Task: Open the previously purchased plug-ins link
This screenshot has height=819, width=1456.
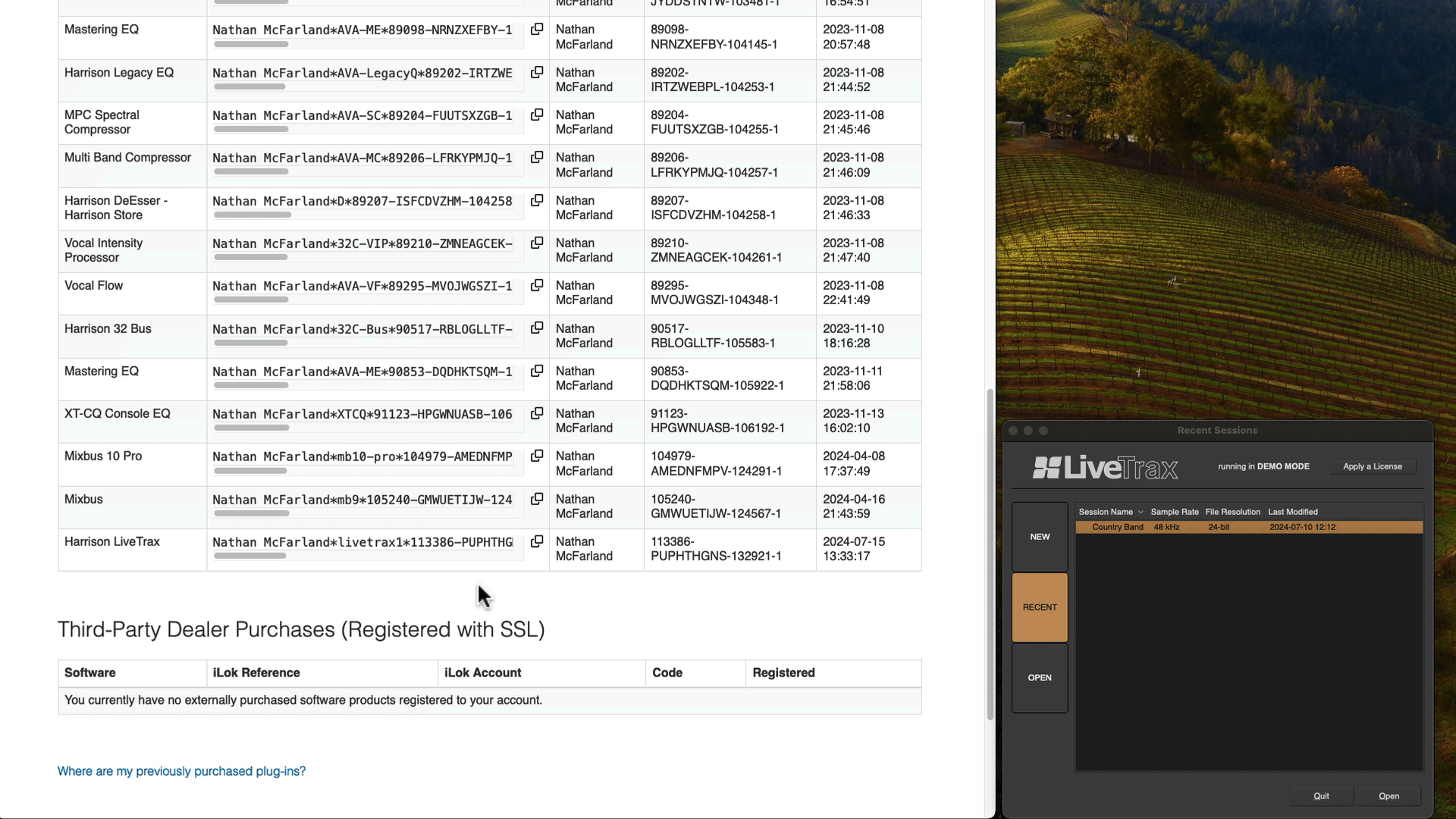Action: 181,770
